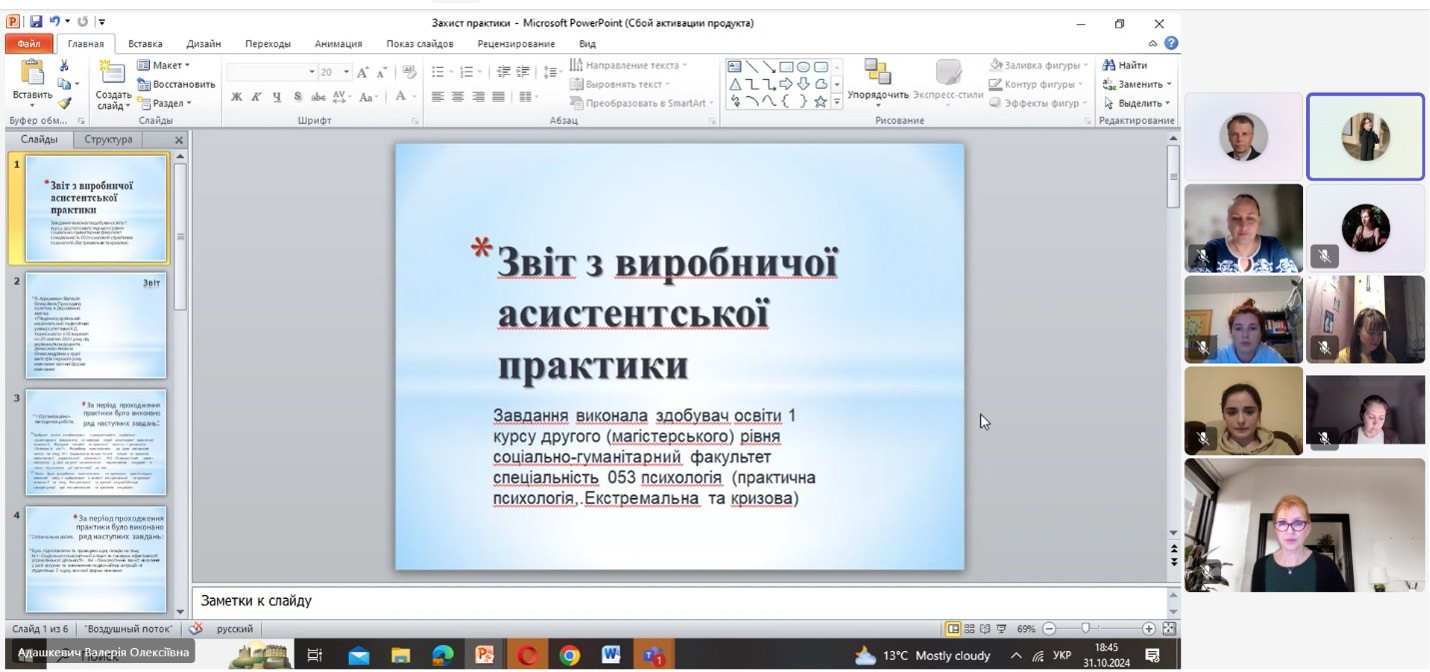Toggle italic К formatting
Viewport: 1430px width, 672px height.
coord(257,97)
